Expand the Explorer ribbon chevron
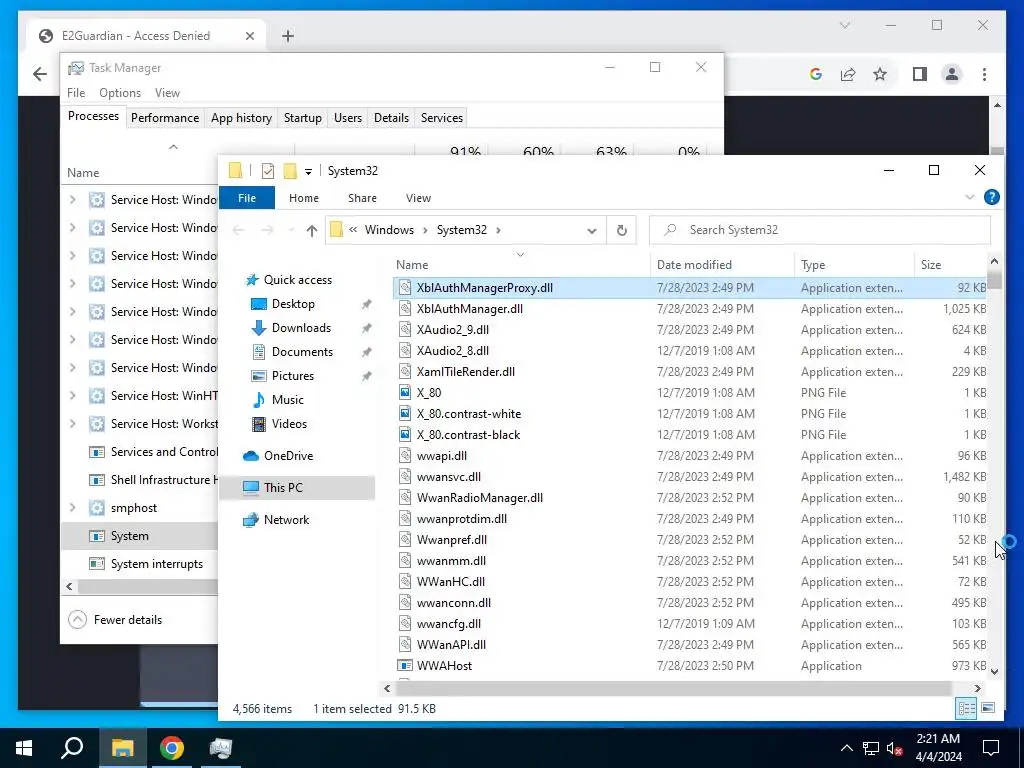Screen dimensions: 1024x768 [x=970, y=197]
